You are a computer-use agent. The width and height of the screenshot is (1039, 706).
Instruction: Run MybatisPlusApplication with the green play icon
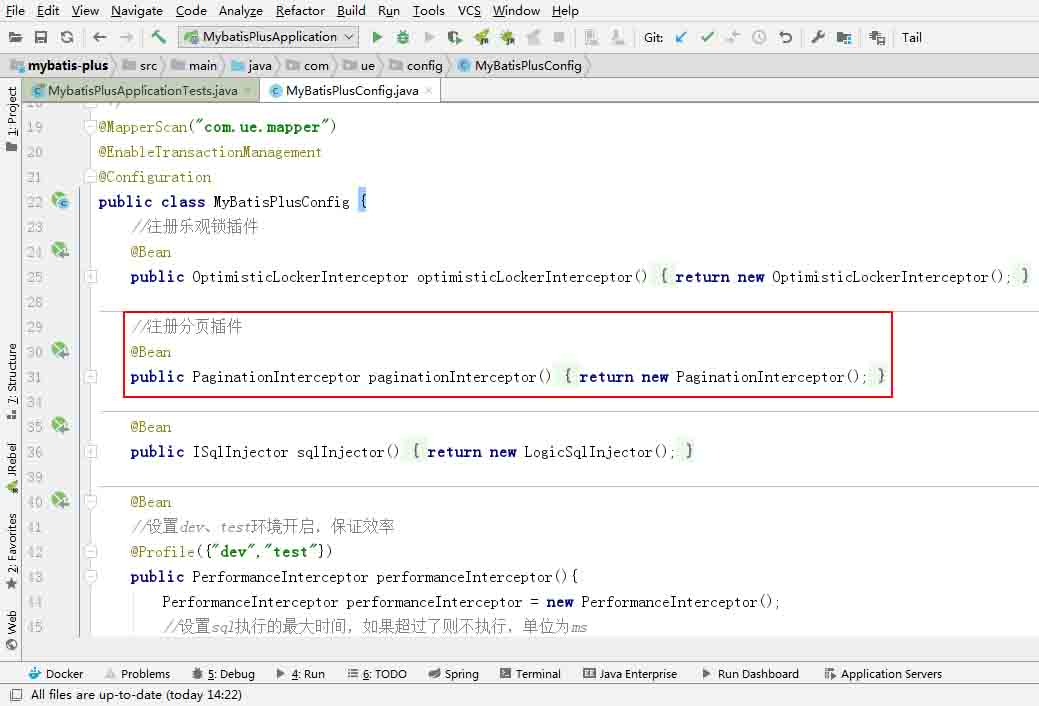377,37
